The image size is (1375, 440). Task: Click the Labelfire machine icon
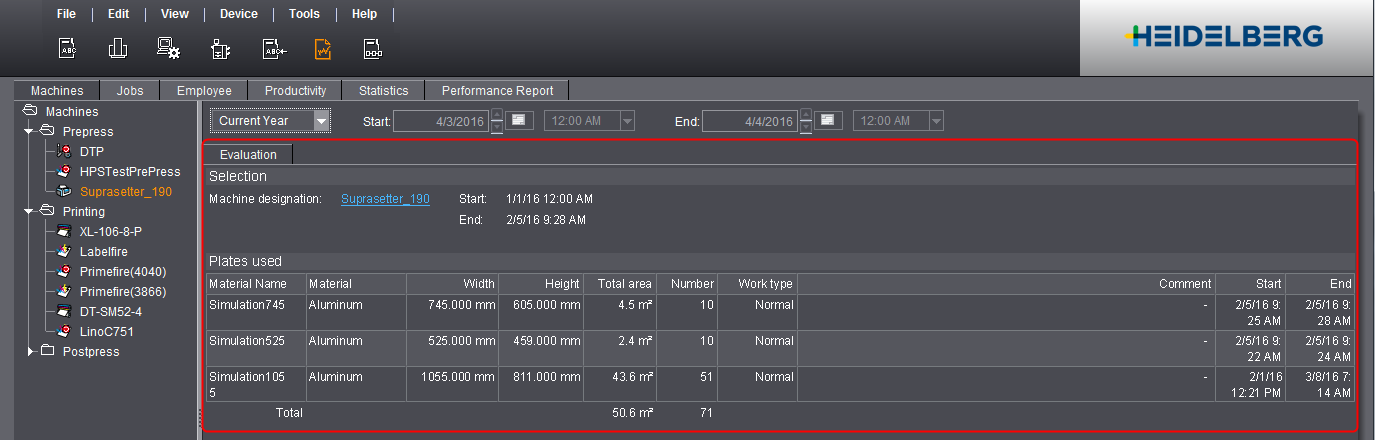[x=64, y=252]
